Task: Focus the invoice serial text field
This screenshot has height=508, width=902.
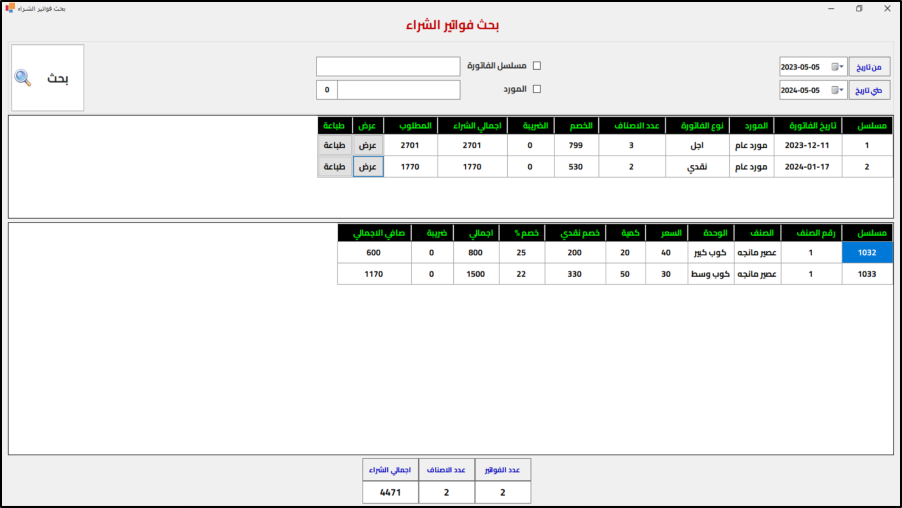Action: click(388, 66)
